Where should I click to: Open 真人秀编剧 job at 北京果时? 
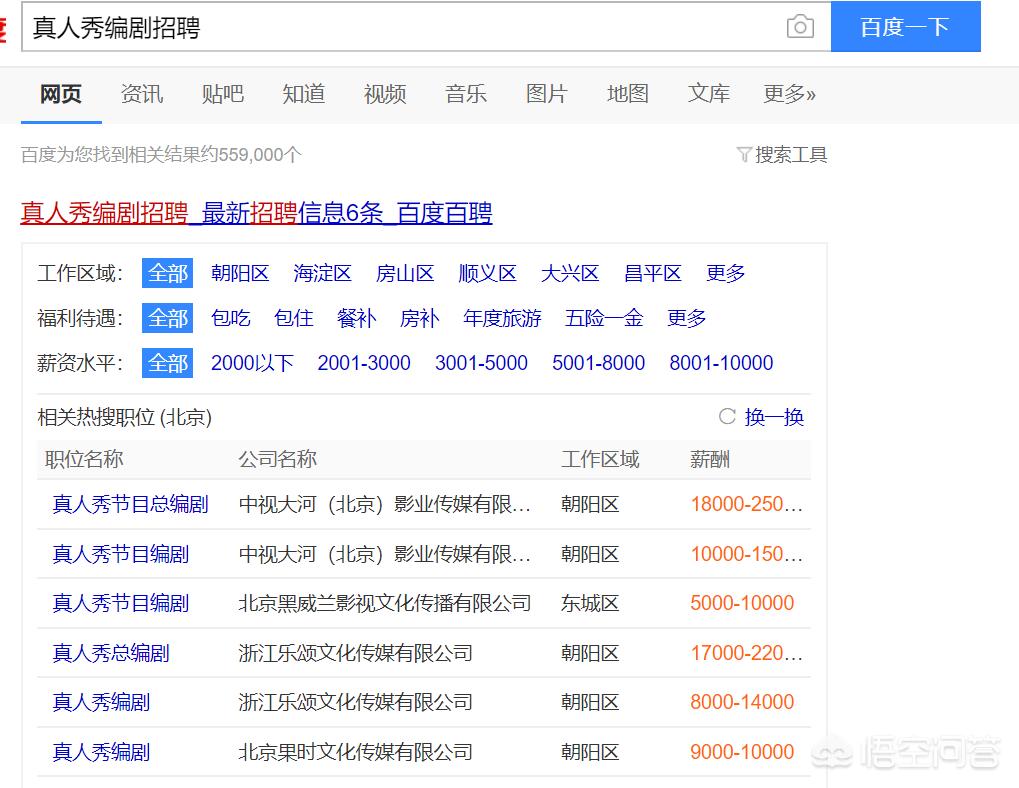click(101, 752)
